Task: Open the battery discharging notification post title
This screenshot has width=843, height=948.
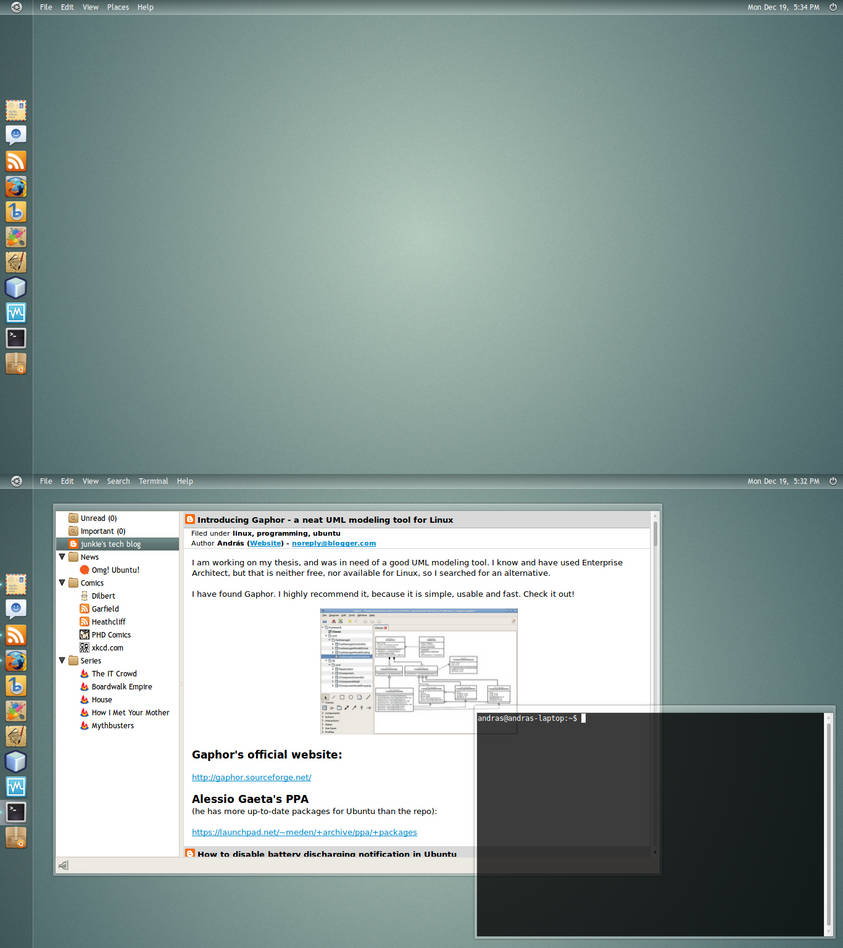Action: click(x=327, y=854)
